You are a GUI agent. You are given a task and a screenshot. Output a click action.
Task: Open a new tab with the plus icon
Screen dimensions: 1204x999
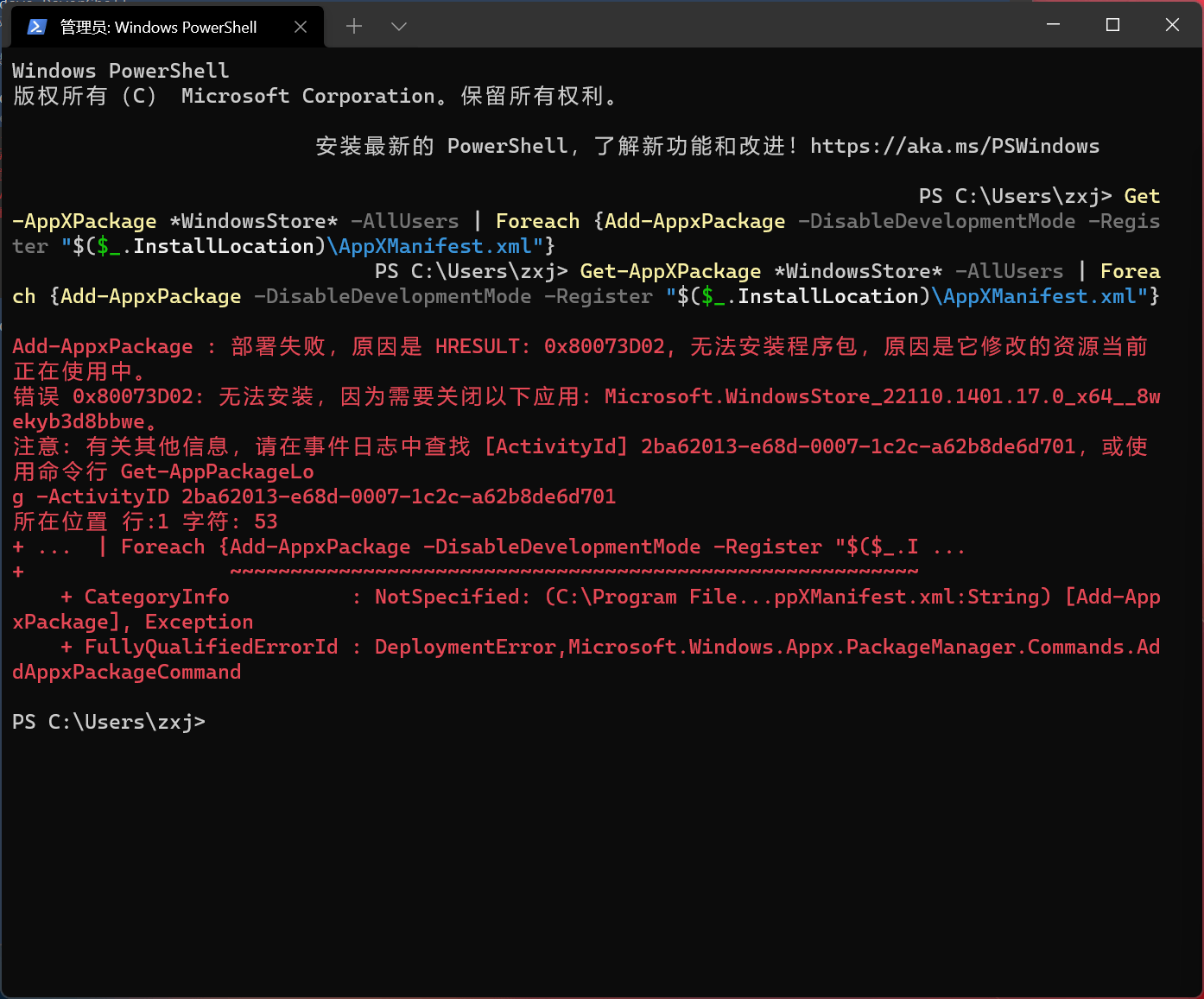353,26
